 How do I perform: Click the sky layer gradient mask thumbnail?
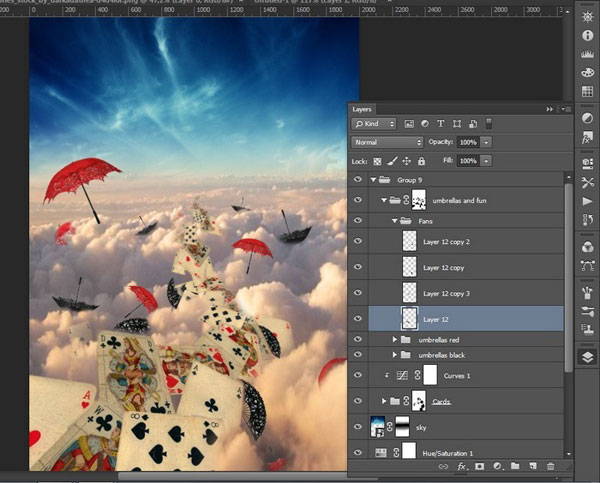pos(402,426)
